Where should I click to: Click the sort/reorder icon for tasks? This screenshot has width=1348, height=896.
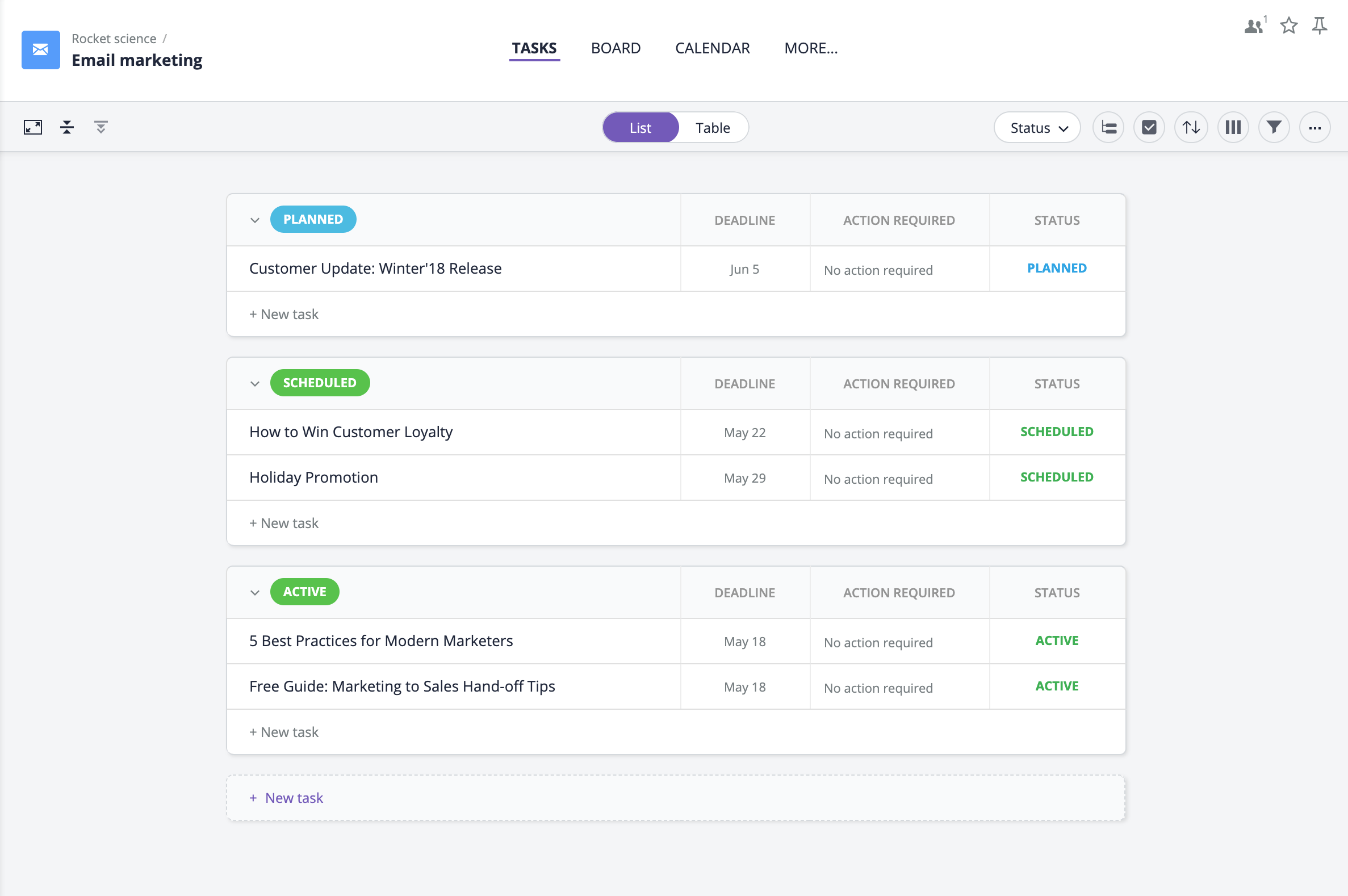(x=1191, y=128)
